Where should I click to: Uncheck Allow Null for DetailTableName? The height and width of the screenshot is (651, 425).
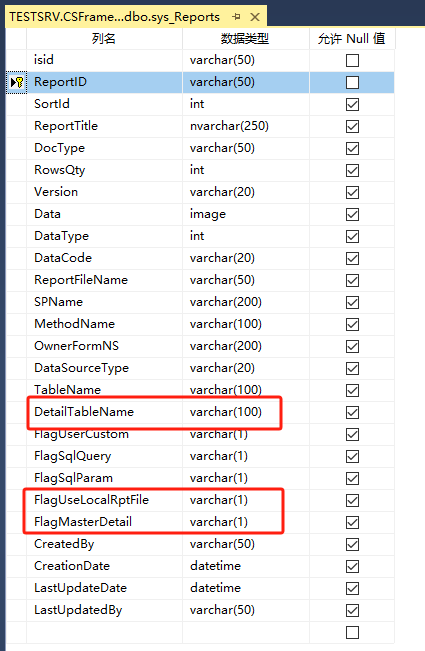point(352,412)
